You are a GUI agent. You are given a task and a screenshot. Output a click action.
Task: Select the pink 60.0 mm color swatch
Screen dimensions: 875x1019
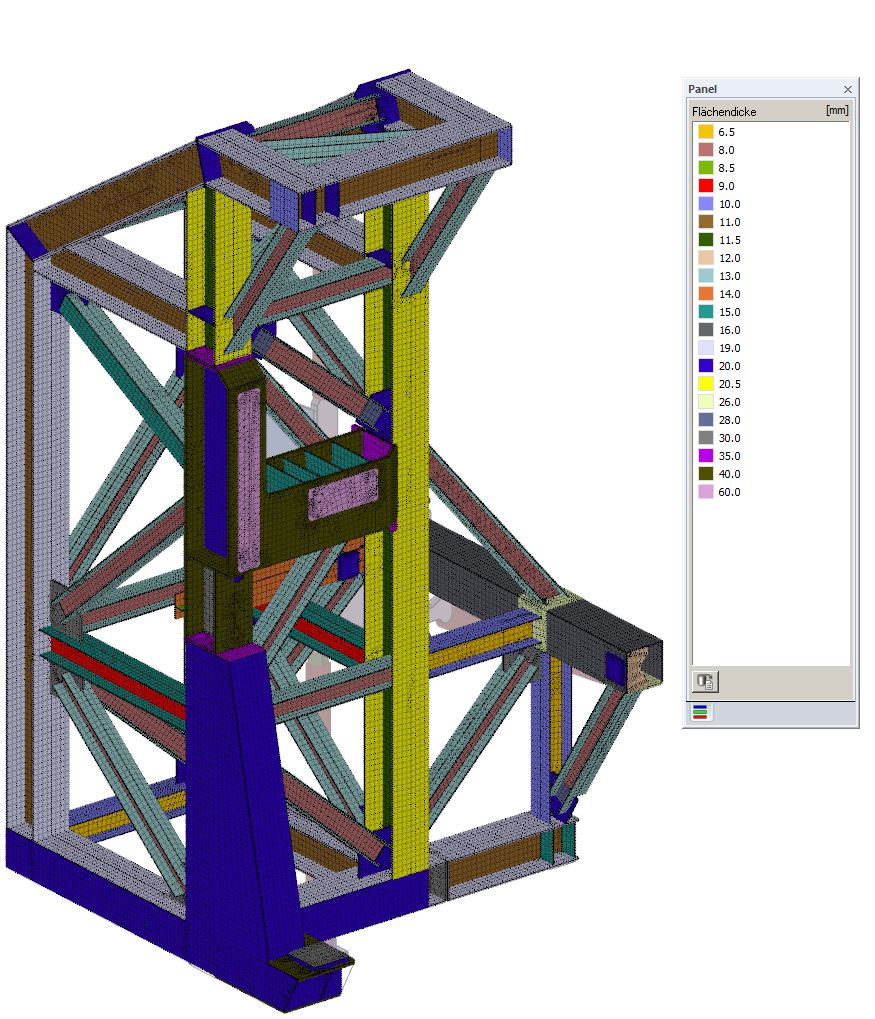(x=706, y=492)
